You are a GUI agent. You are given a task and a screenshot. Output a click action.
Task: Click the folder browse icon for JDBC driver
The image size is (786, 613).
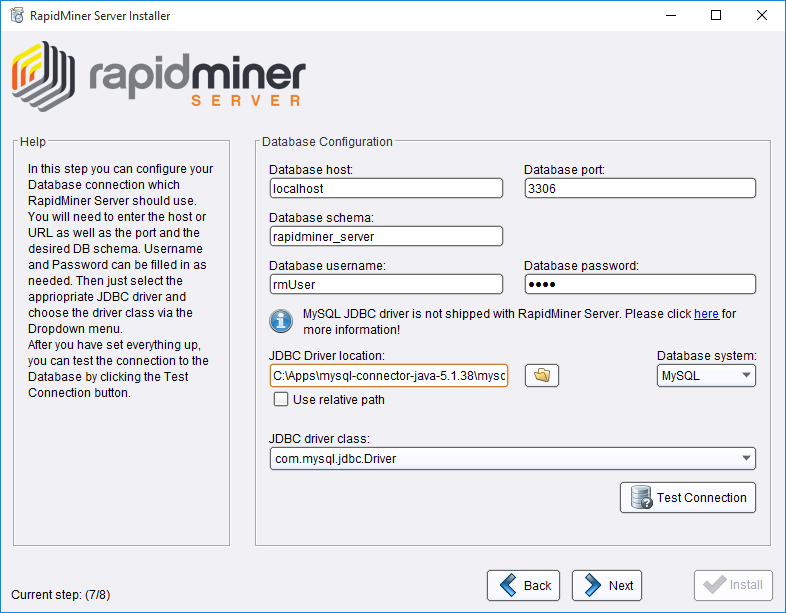click(542, 376)
